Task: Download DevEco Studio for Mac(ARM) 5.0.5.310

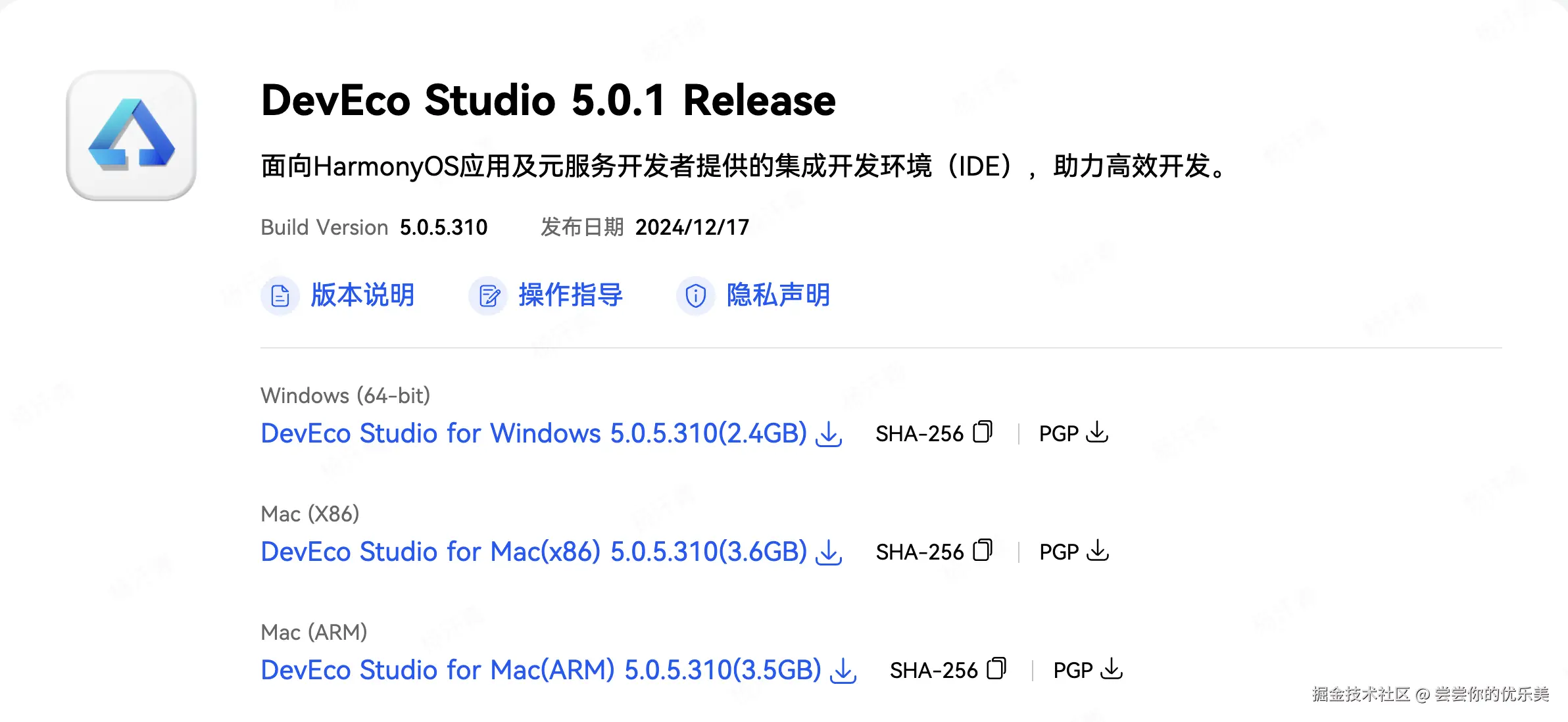Action: pyautogui.click(x=541, y=671)
